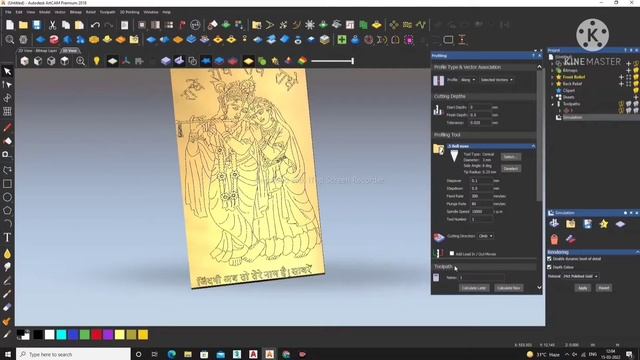Screen dimensions: 640x360
Task: Click the Select tool button
Action: click(511, 157)
